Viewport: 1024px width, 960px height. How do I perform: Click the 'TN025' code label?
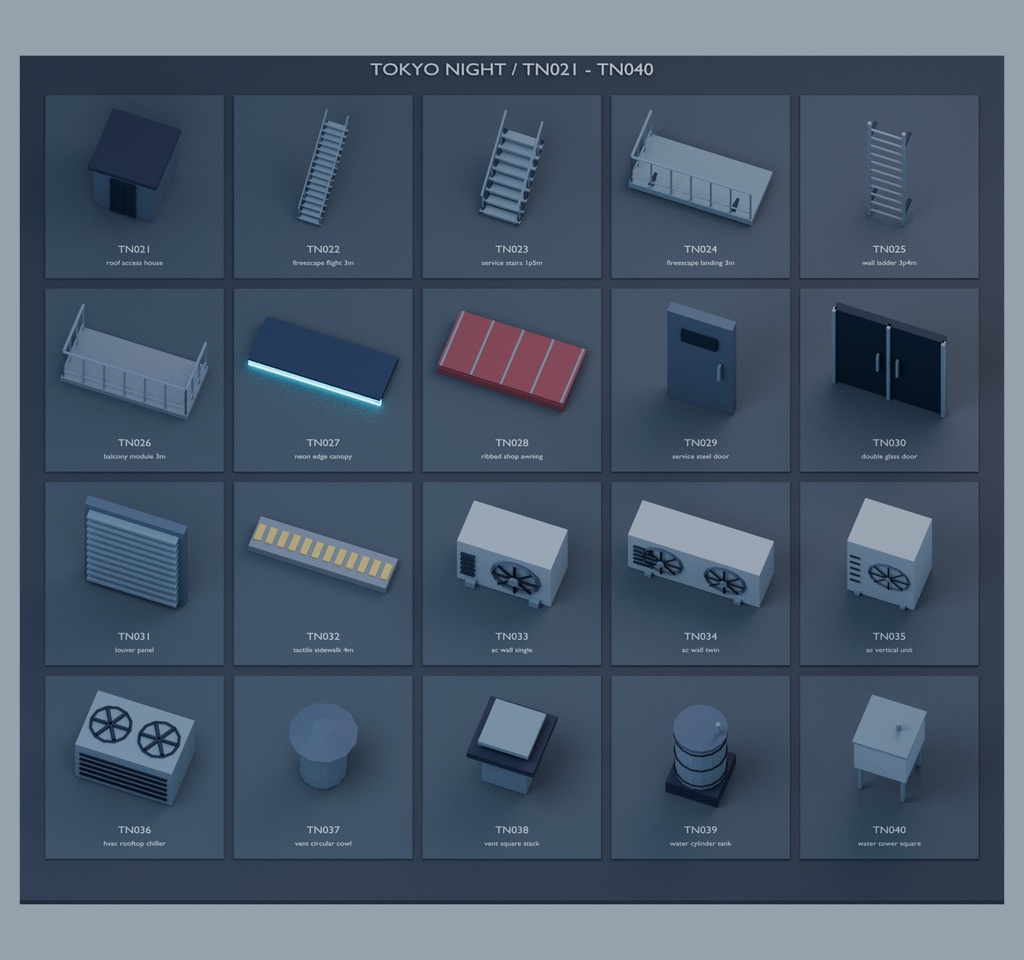coord(889,249)
